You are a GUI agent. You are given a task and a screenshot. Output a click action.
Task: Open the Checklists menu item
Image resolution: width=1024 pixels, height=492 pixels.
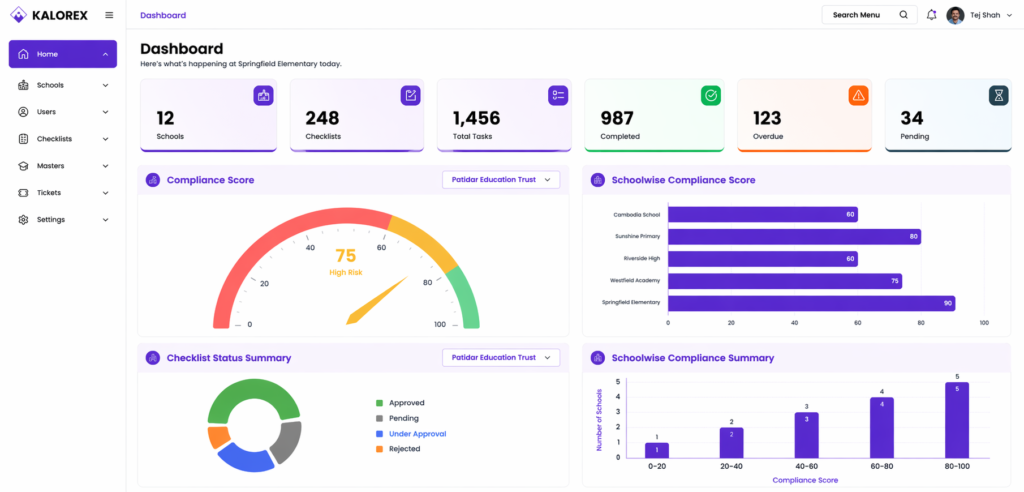click(63, 139)
